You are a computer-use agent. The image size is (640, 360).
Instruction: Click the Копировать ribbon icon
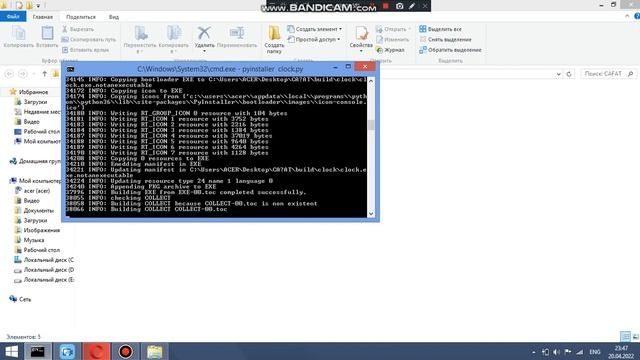(18, 37)
